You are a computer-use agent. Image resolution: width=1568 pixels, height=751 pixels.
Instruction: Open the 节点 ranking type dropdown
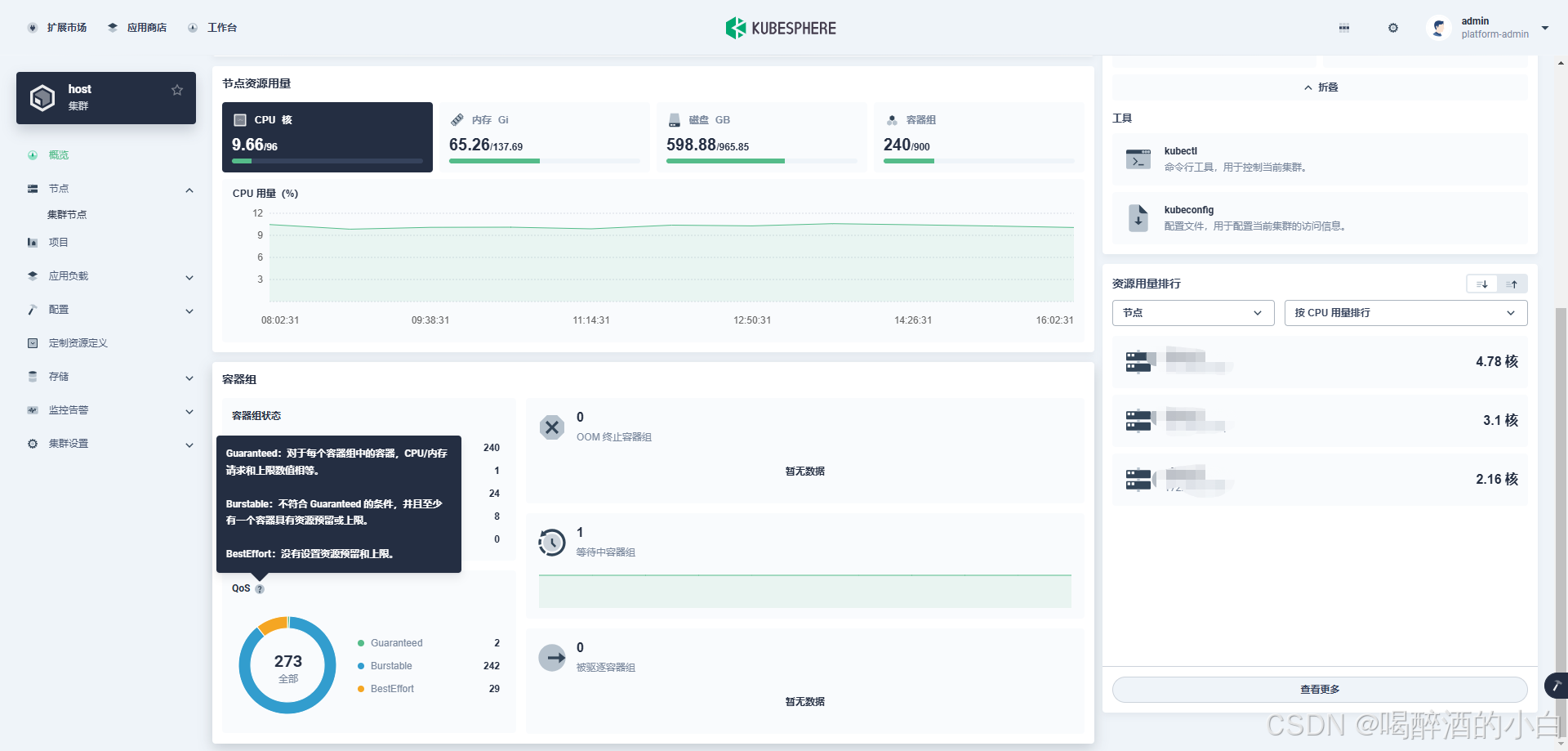1192,313
